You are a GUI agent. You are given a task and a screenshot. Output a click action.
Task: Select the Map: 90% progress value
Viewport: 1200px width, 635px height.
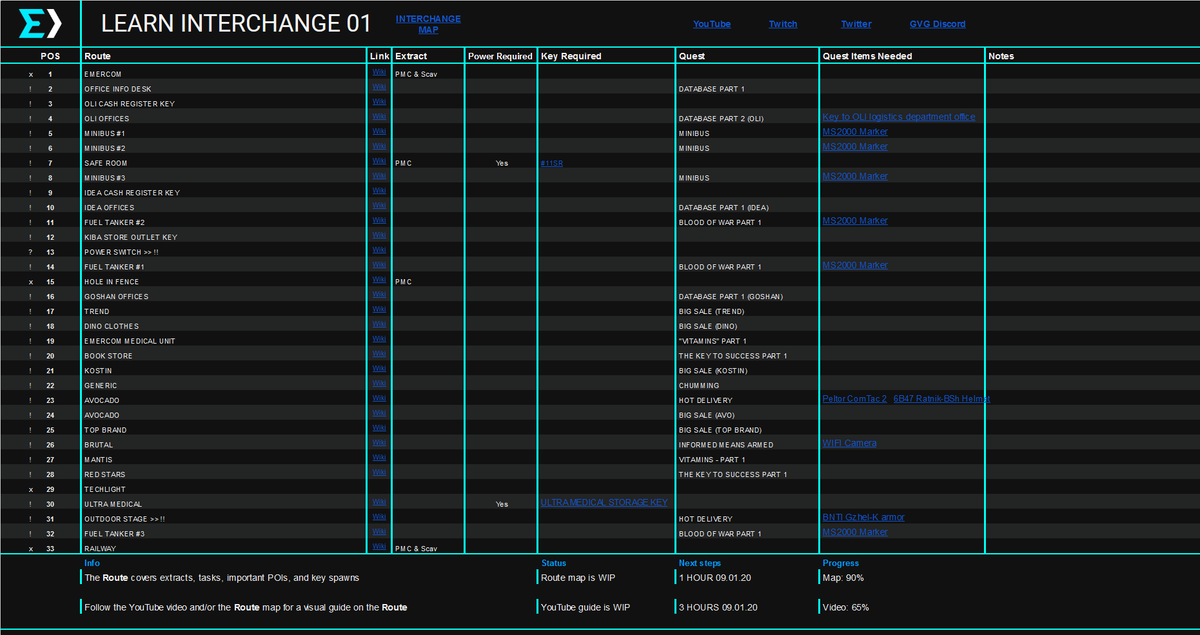point(843,578)
